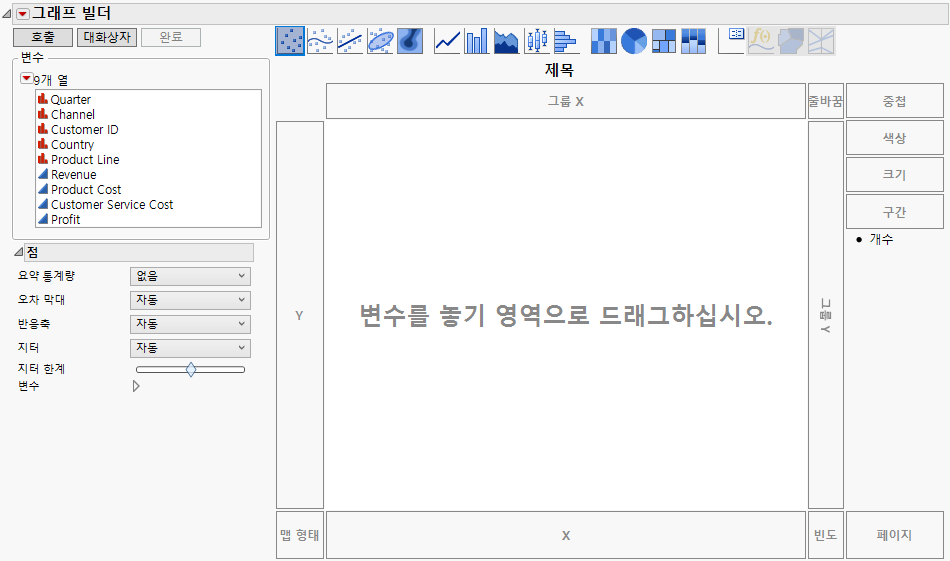This screenshot has height=561, width=950.
Task: Select the Revenue column in variable list
Action: click(x=73, y=175)
